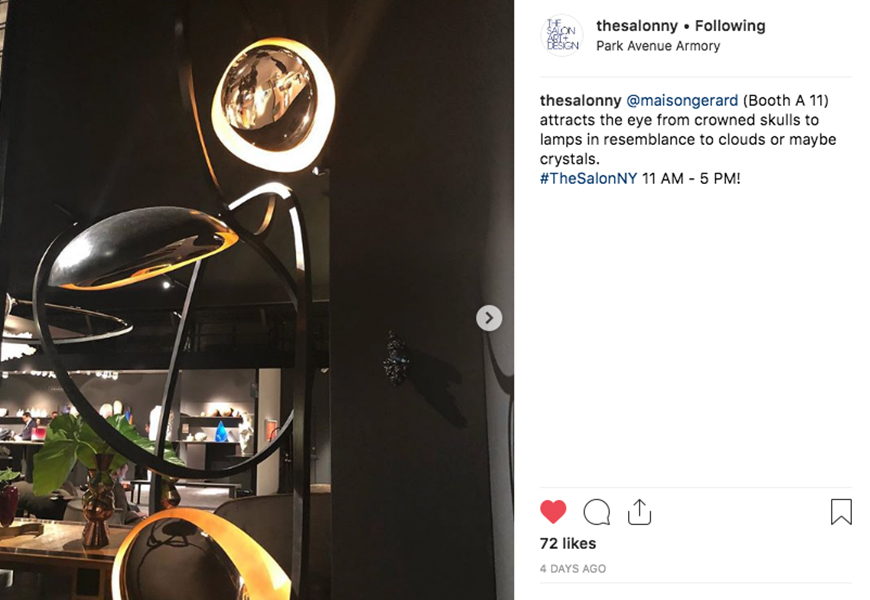Open the Park Avenue Armory location
Viewport: 870px width, 600px height.
click(658, 46)
